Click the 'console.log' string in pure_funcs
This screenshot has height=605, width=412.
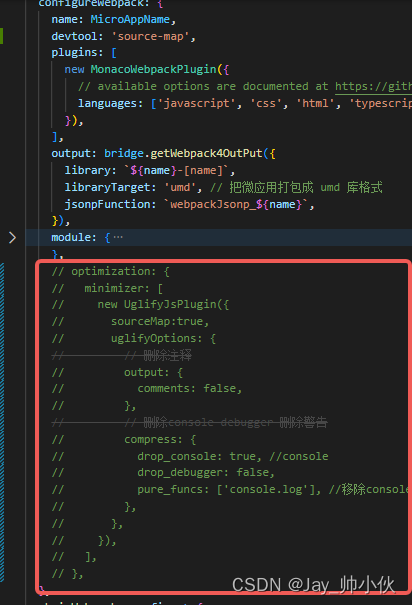[268, 490]
